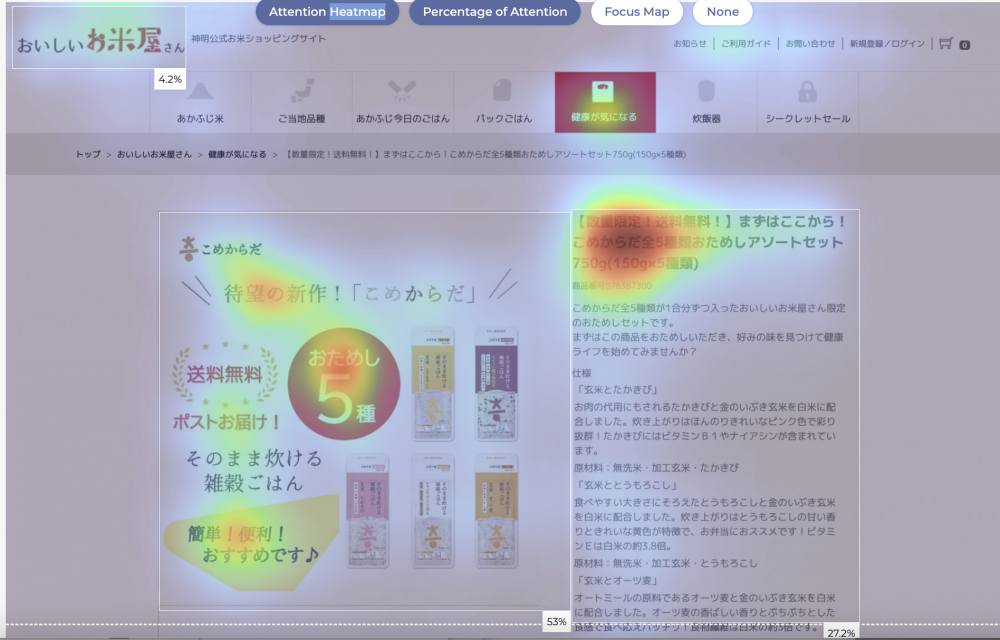1000x640 pixels.
Task: Open the あかふじ米 mountain icon category
Action: coord(200,92)
